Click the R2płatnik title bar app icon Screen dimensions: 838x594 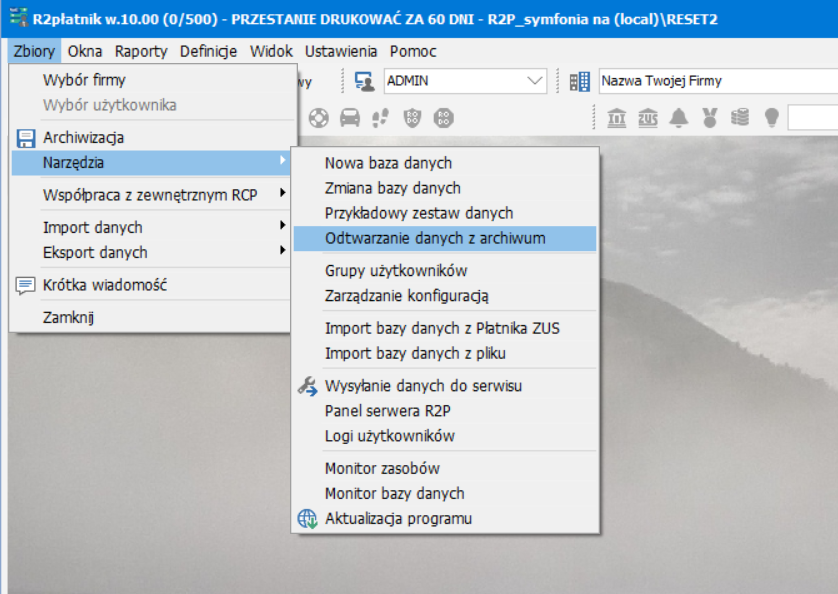[18, 18]
